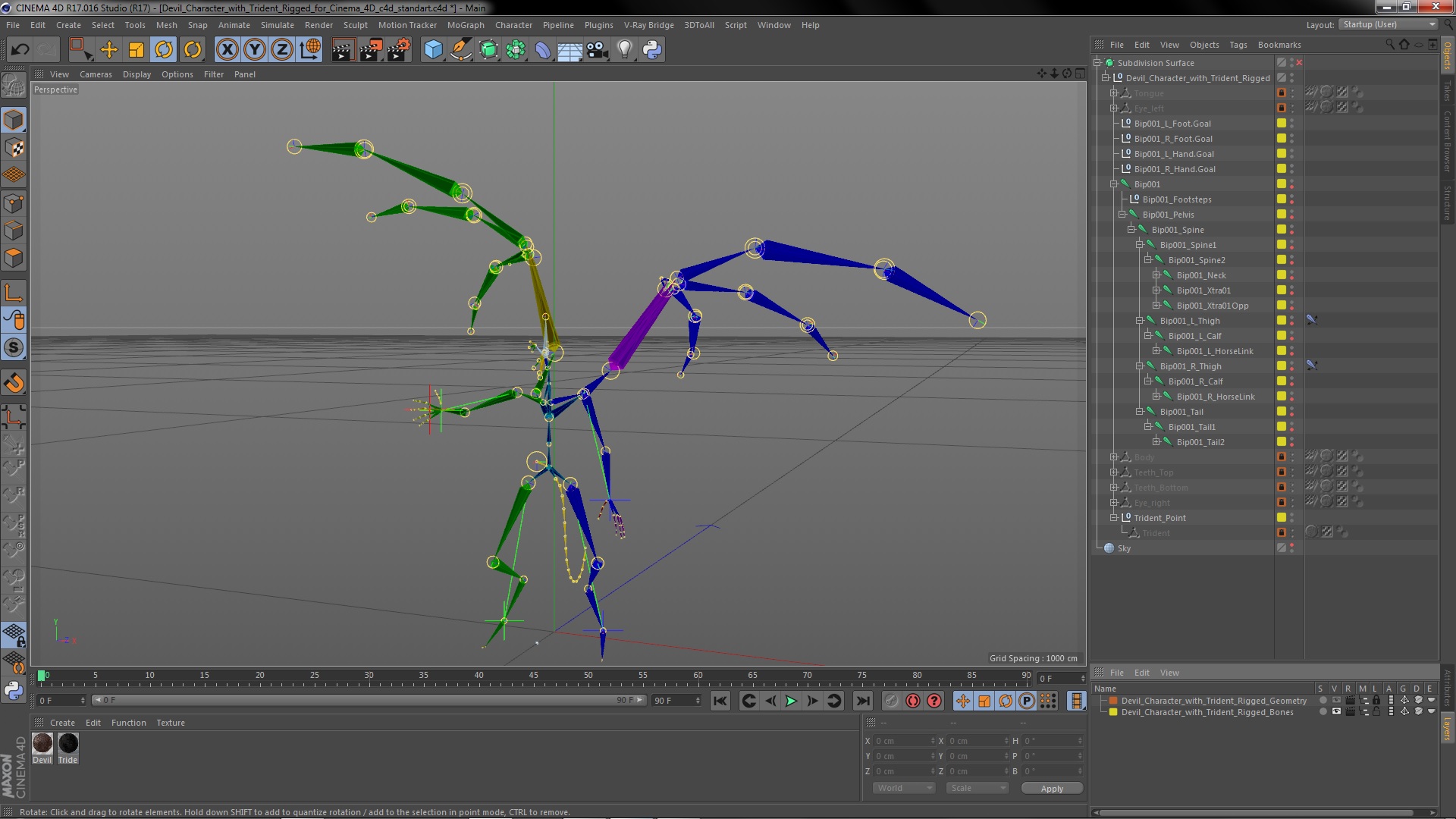
Task: Select the Rotate tool icon
Action: coord(164,50)
